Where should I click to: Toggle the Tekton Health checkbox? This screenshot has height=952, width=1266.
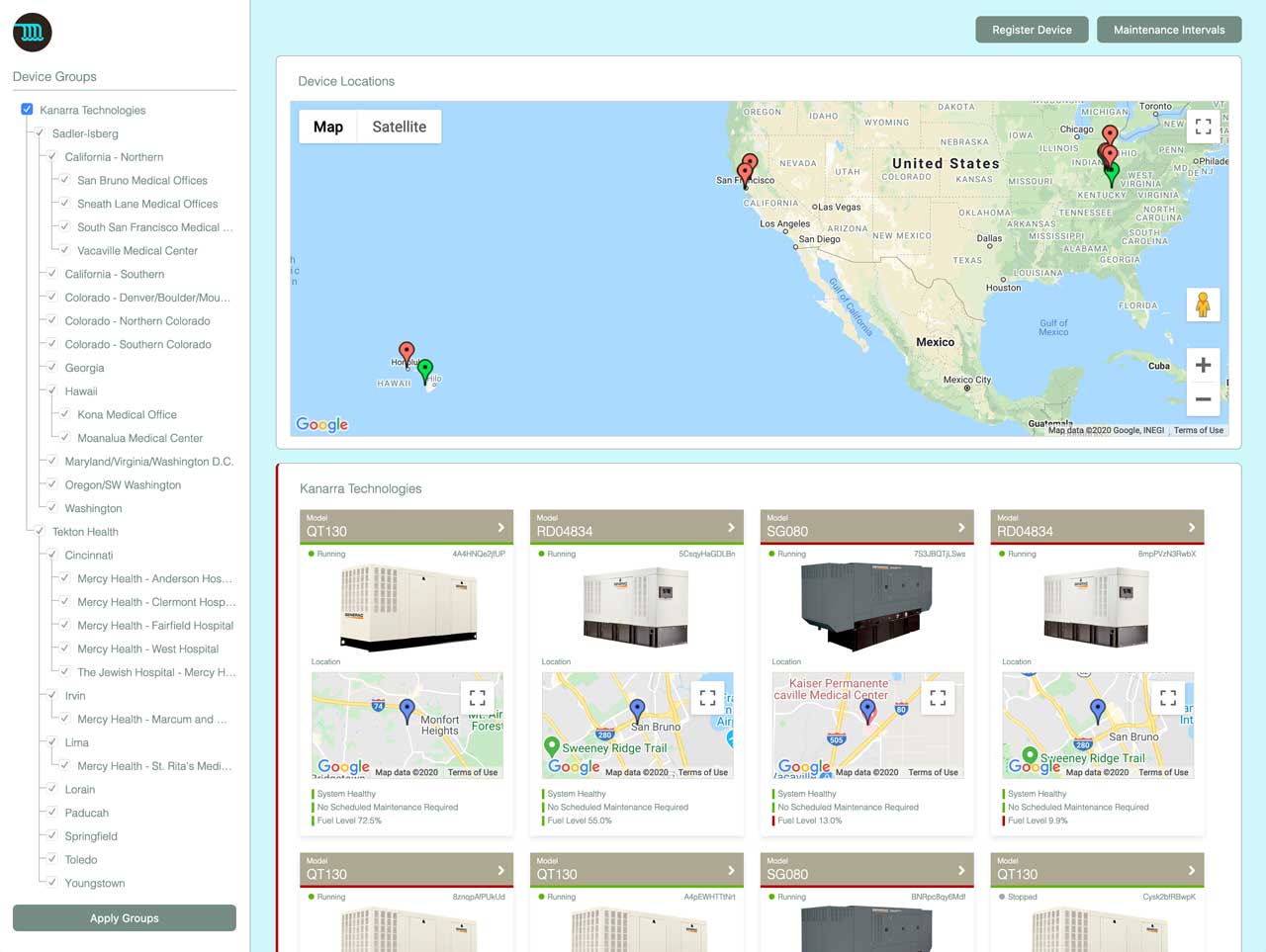pos(40,531)
